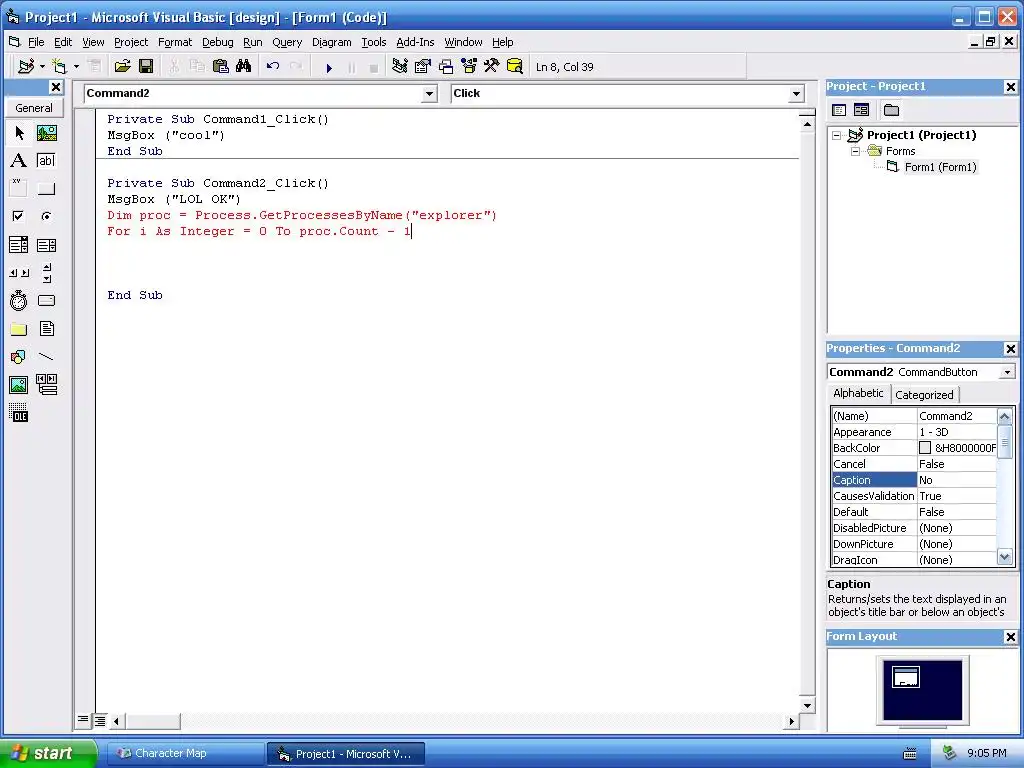Select the ComboBox control tool

[x=19, y=245]
